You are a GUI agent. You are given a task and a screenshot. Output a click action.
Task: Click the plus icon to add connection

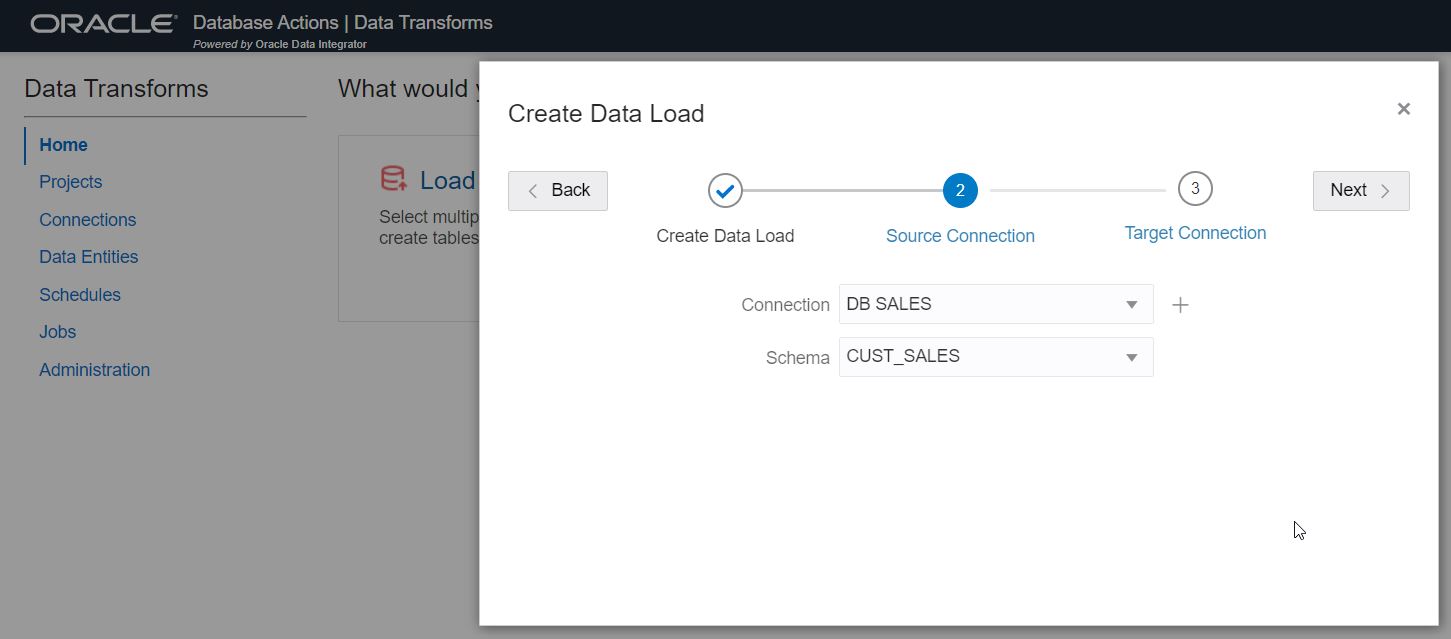point(1180,305)
